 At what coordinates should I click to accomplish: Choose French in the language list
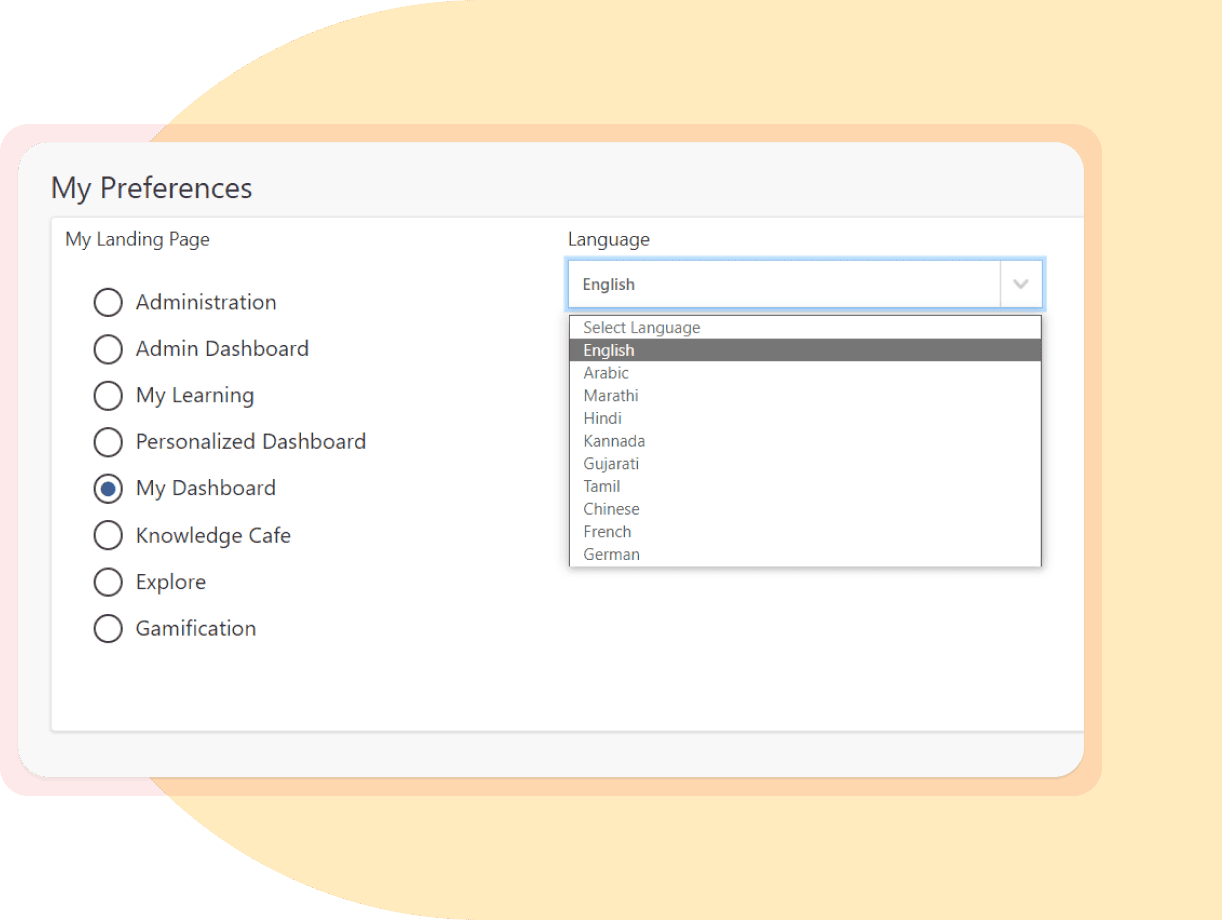coord(805,532)
